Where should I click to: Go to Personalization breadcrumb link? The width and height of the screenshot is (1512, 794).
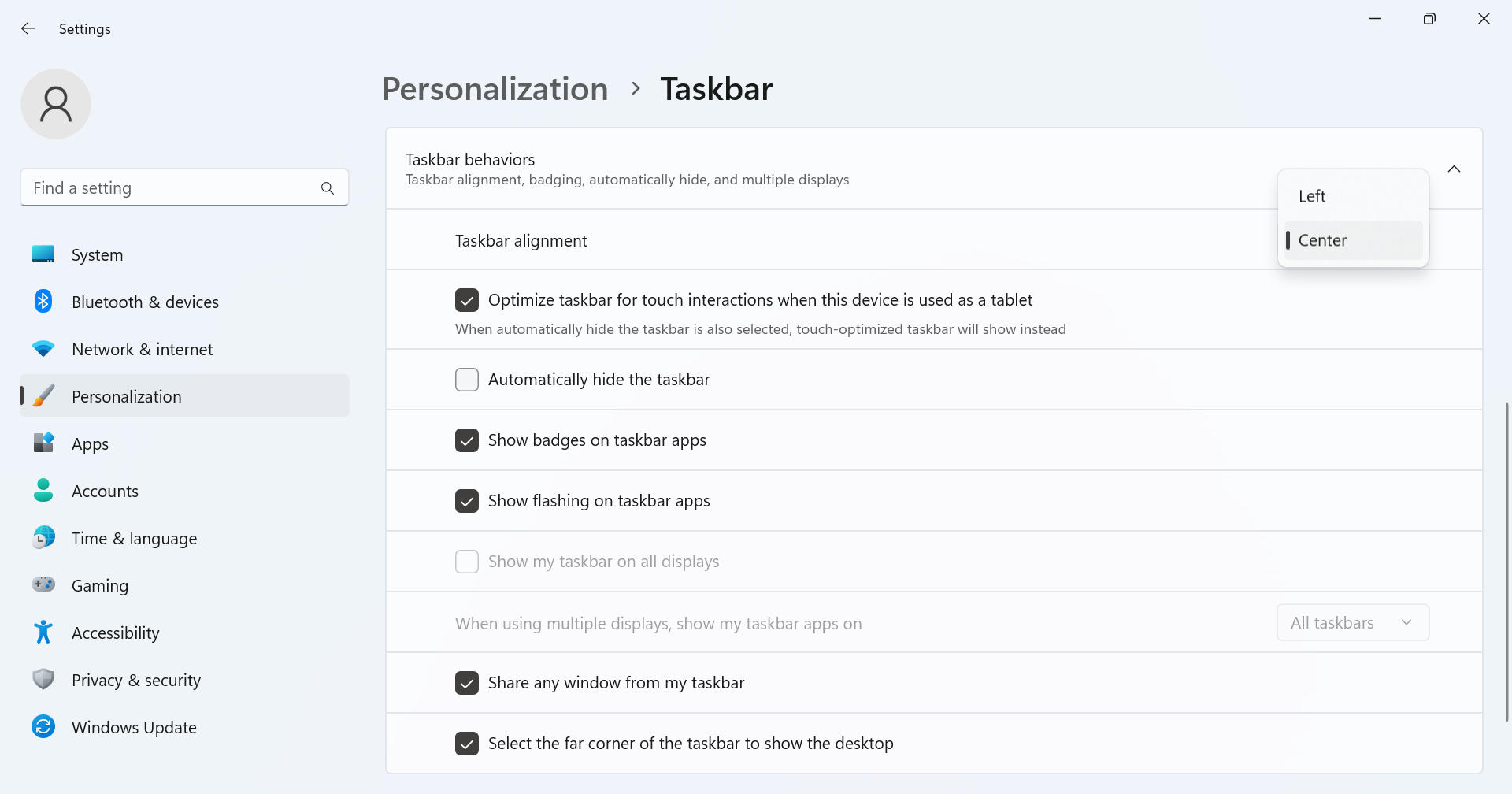(x=495, y=89)
